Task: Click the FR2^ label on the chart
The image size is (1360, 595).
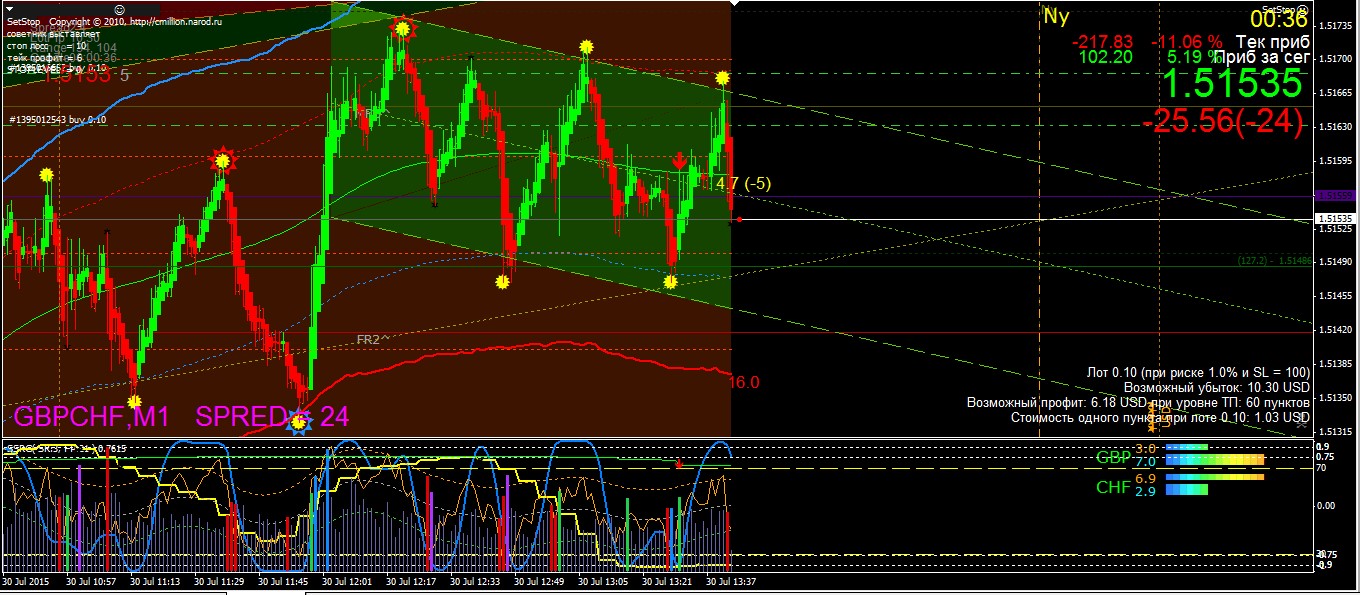Action: pyautogui.click(x=373, y=340)
